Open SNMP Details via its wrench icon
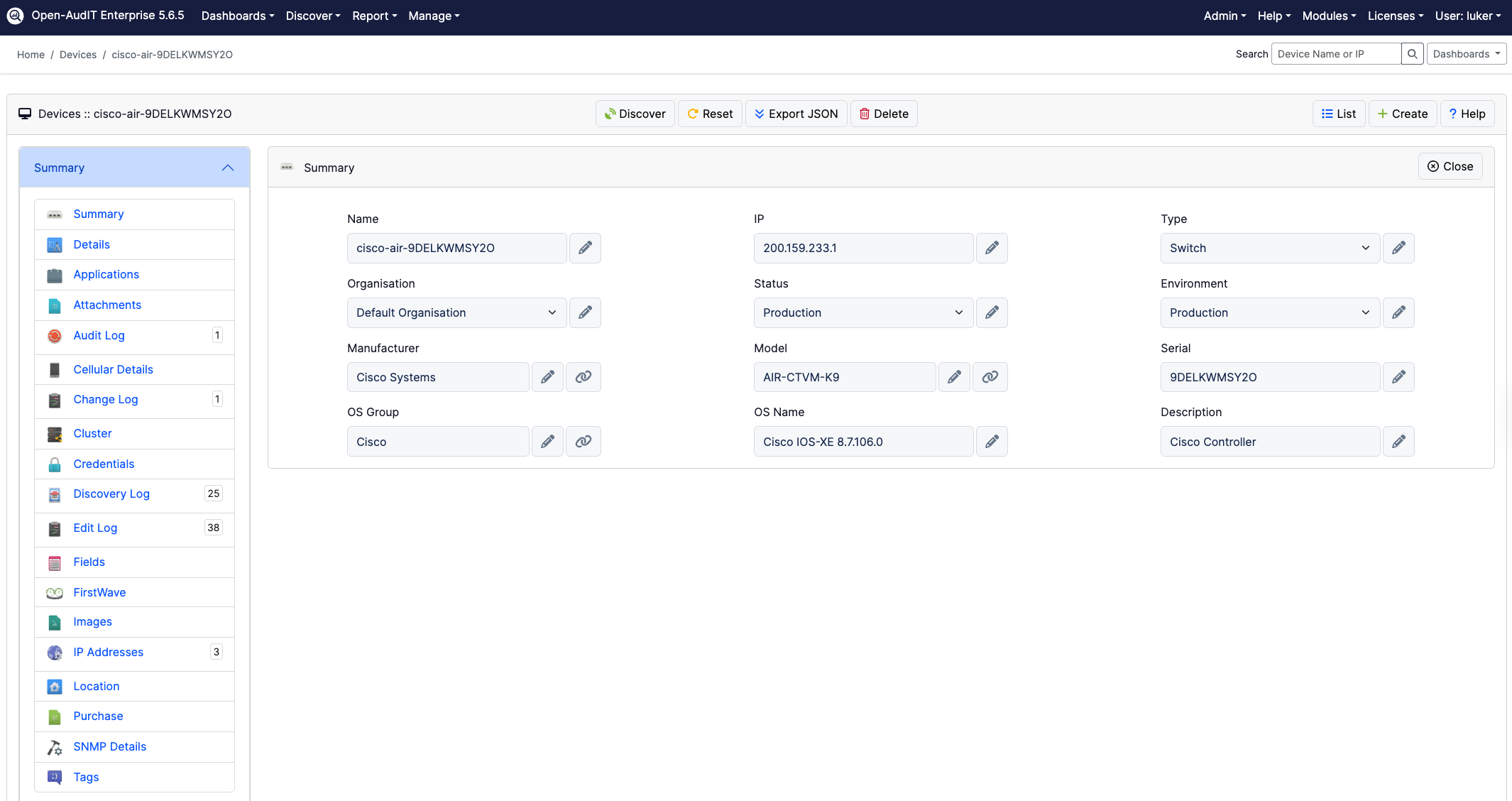Viewport: 1512px width, 801px height. (x=54, y=747)
